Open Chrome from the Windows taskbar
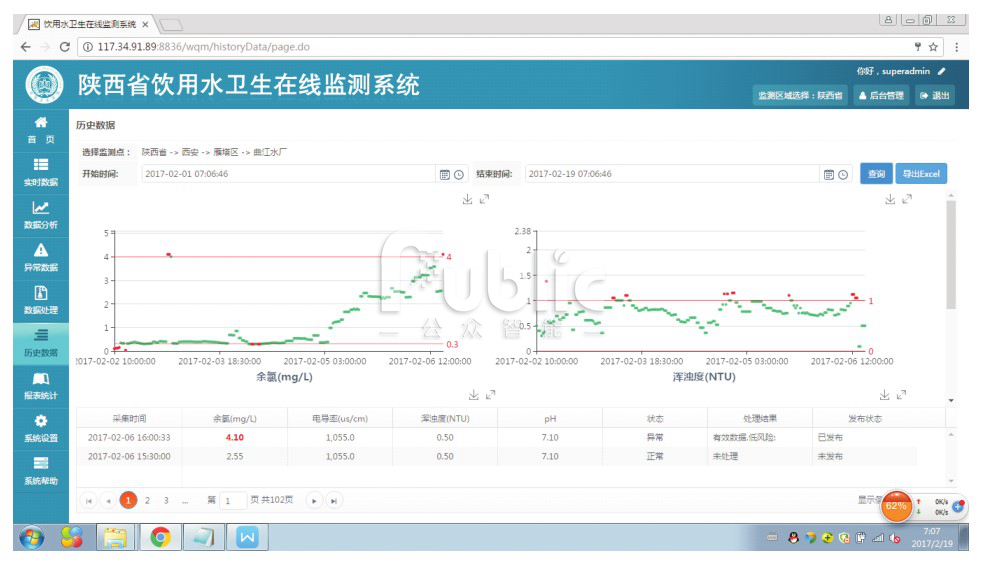The width and height of the screenshot is (983, 561). pos(160,538)
